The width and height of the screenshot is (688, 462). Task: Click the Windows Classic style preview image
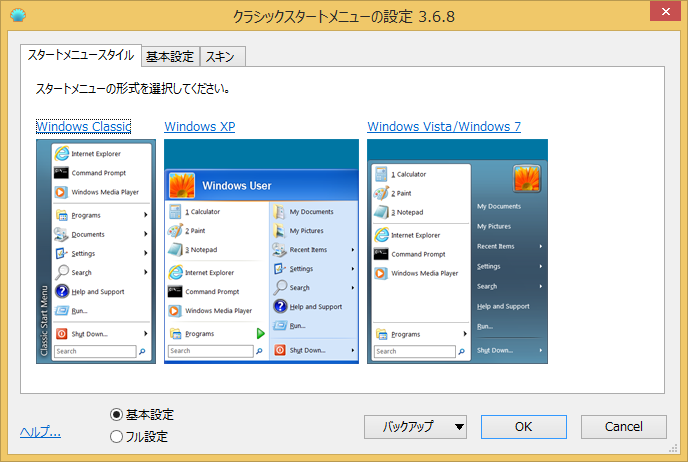pyautogui.click(x=94, y=251)
